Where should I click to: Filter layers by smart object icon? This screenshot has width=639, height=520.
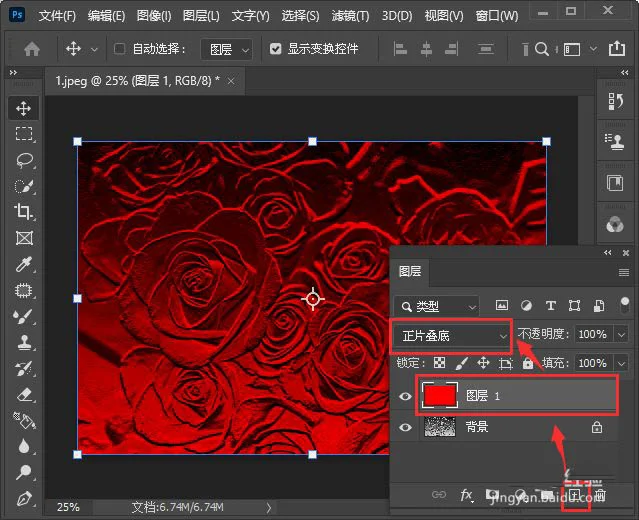(599, 305)
